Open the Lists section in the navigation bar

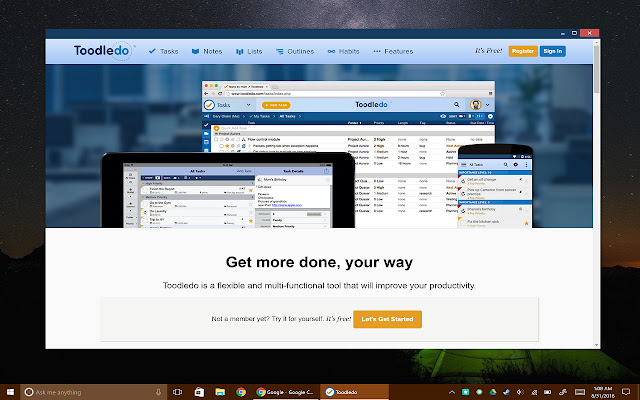coord(249,51)
